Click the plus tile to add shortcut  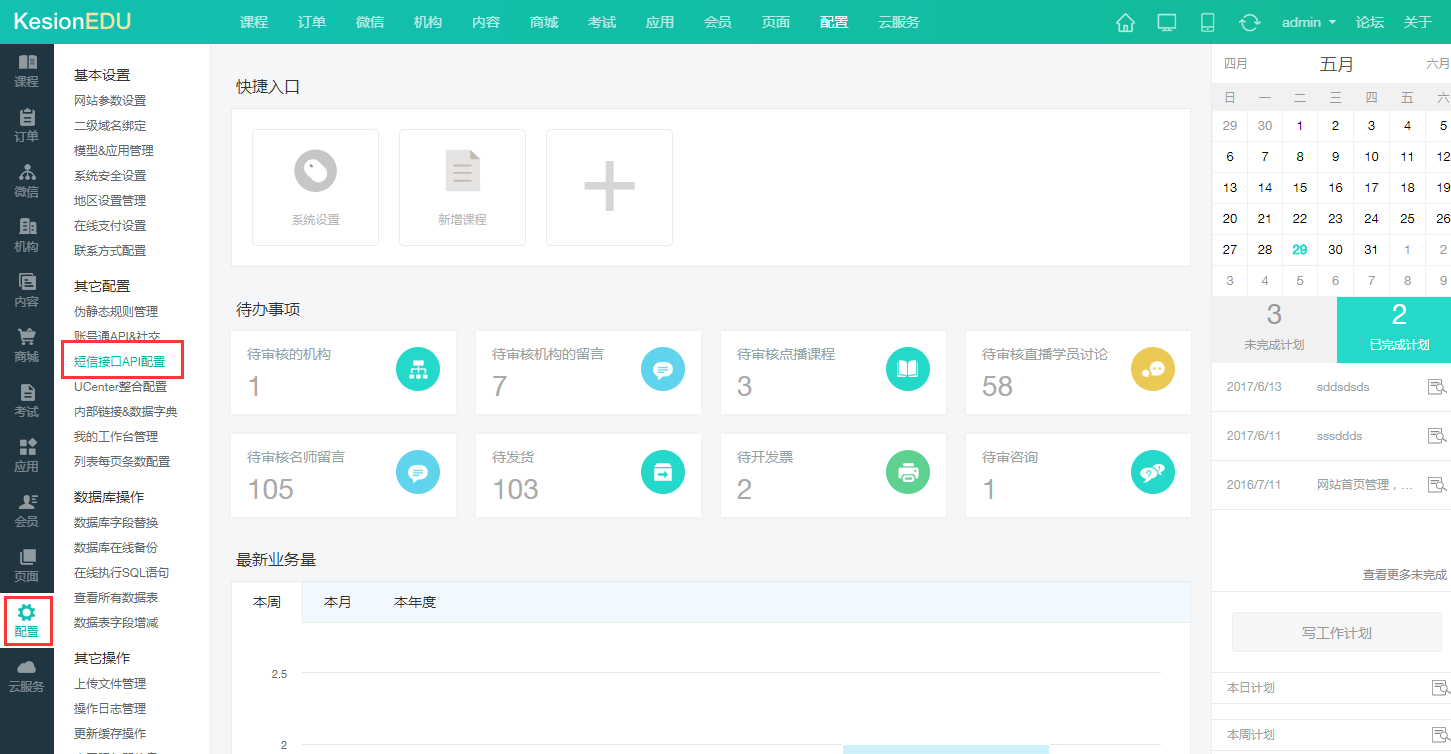tap(609, 187)
